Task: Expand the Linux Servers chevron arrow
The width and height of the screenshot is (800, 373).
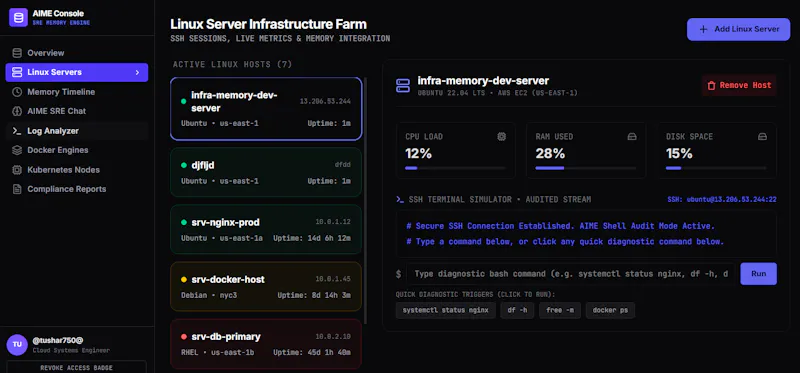Action: 137,72
